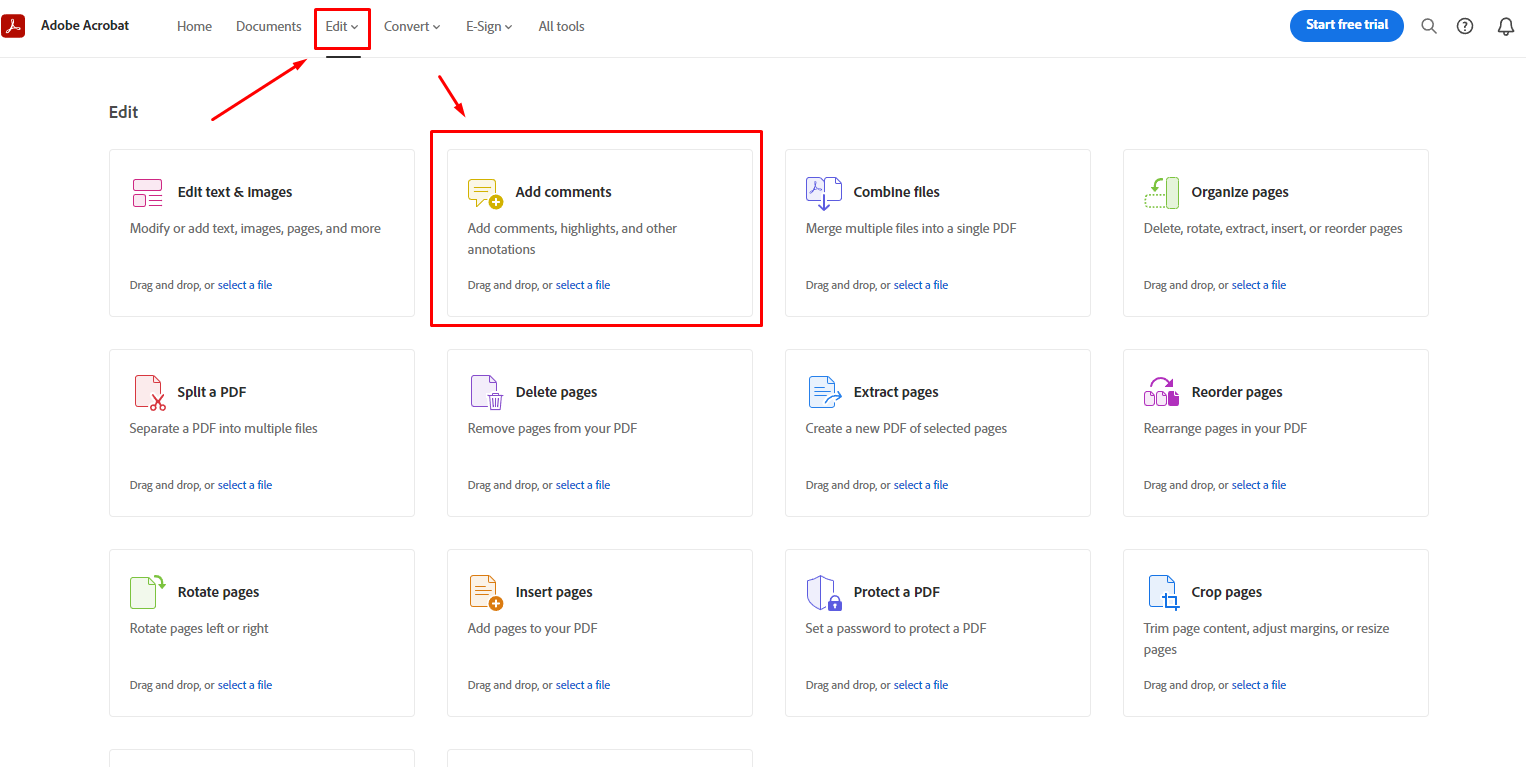Click the Add comments speech bubble icon
Image resolution: width=1526 pixels, height=767 pixels.
tap(485, 193)
